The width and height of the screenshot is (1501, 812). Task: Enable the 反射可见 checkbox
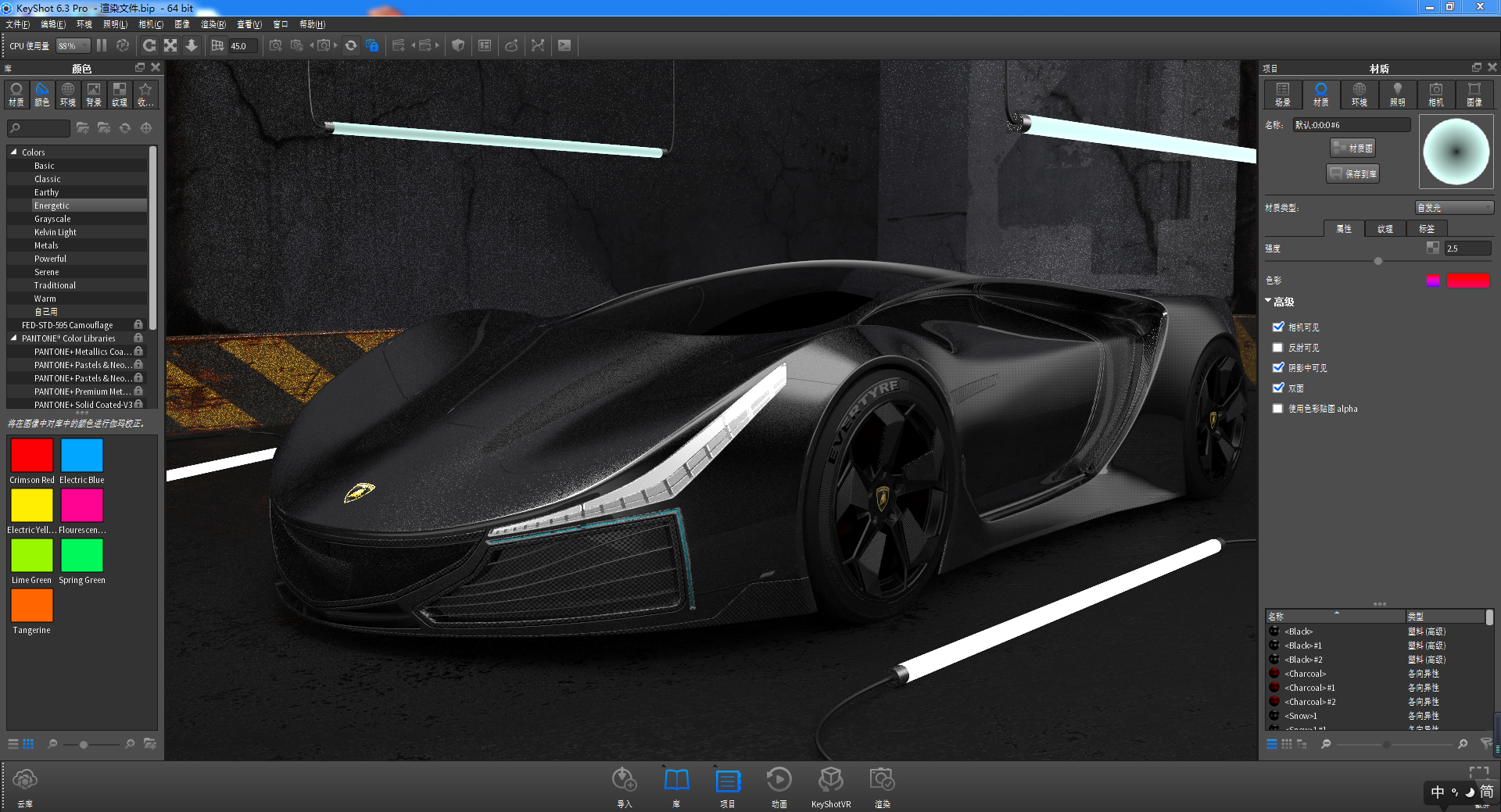pos(1278,347)
